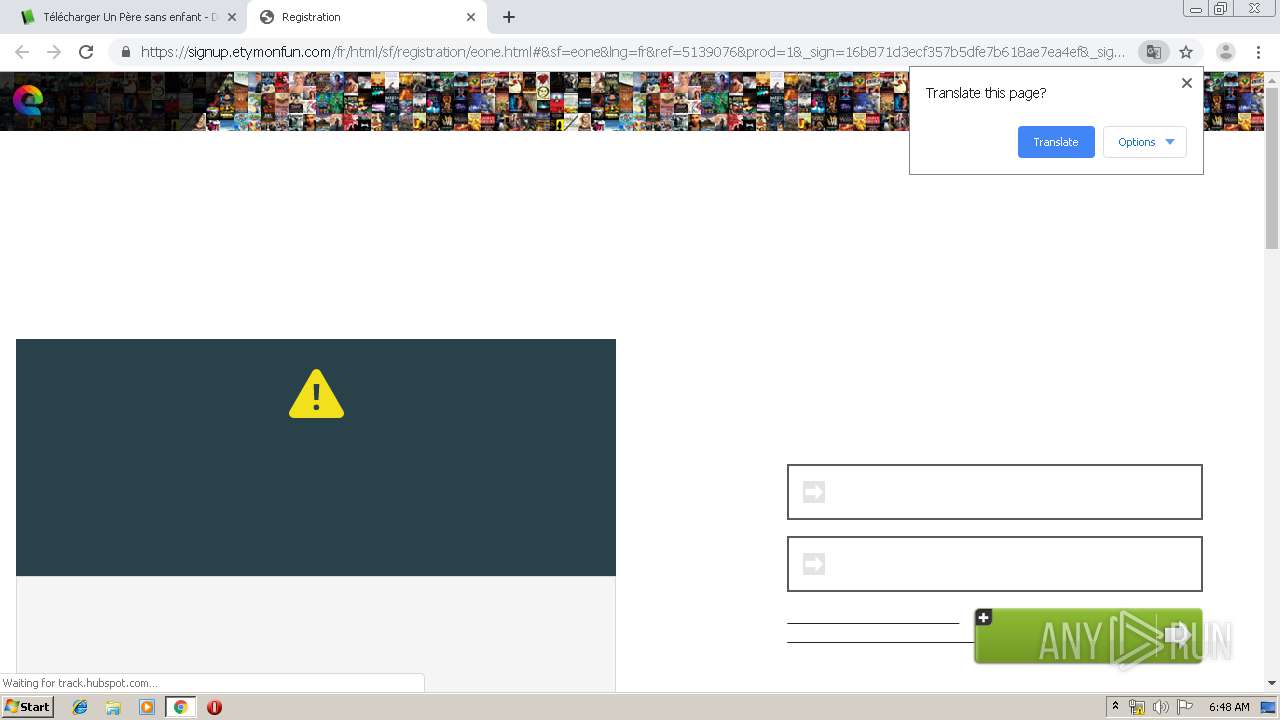Image resolution: width=1280 pixels, height=720 pixels.
Task: Close the Télécharger Un Père sans enfant tab
Action: [232, 17]
